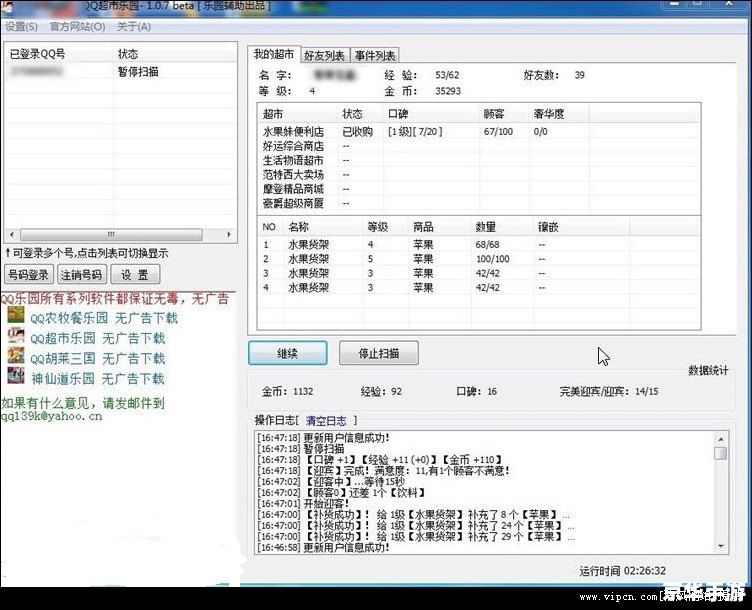Click log entry 开始迎客!
Image resolution: width=752 pixels, height=610 pixels.
point(304,504)
